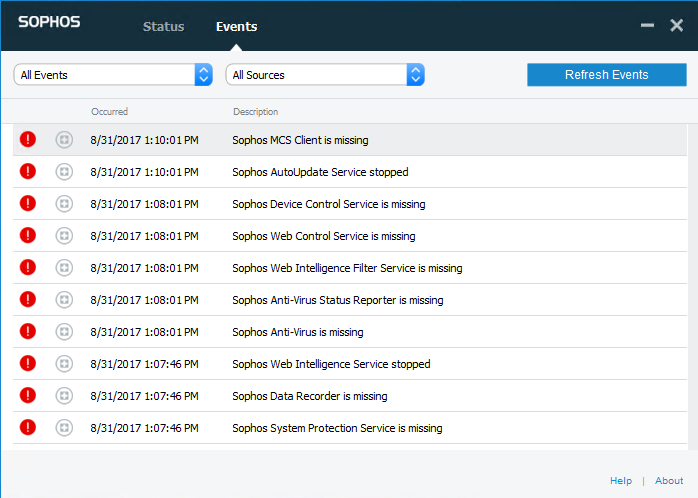Minimize the Sophos window
The width and height of the screenshot is (698, 498).
coord(647,25)
